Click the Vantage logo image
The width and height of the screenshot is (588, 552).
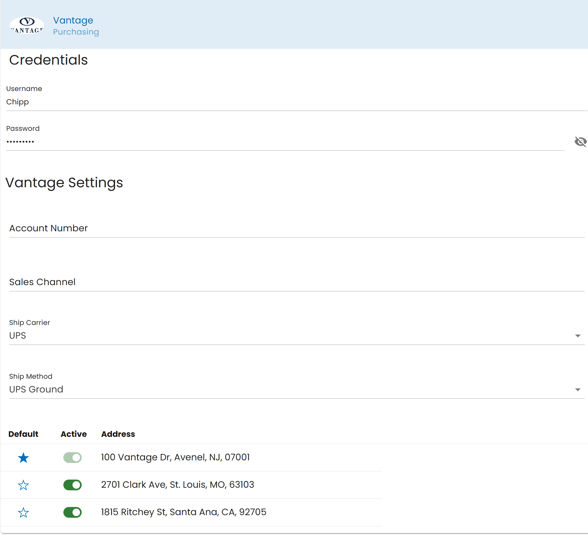27,26
